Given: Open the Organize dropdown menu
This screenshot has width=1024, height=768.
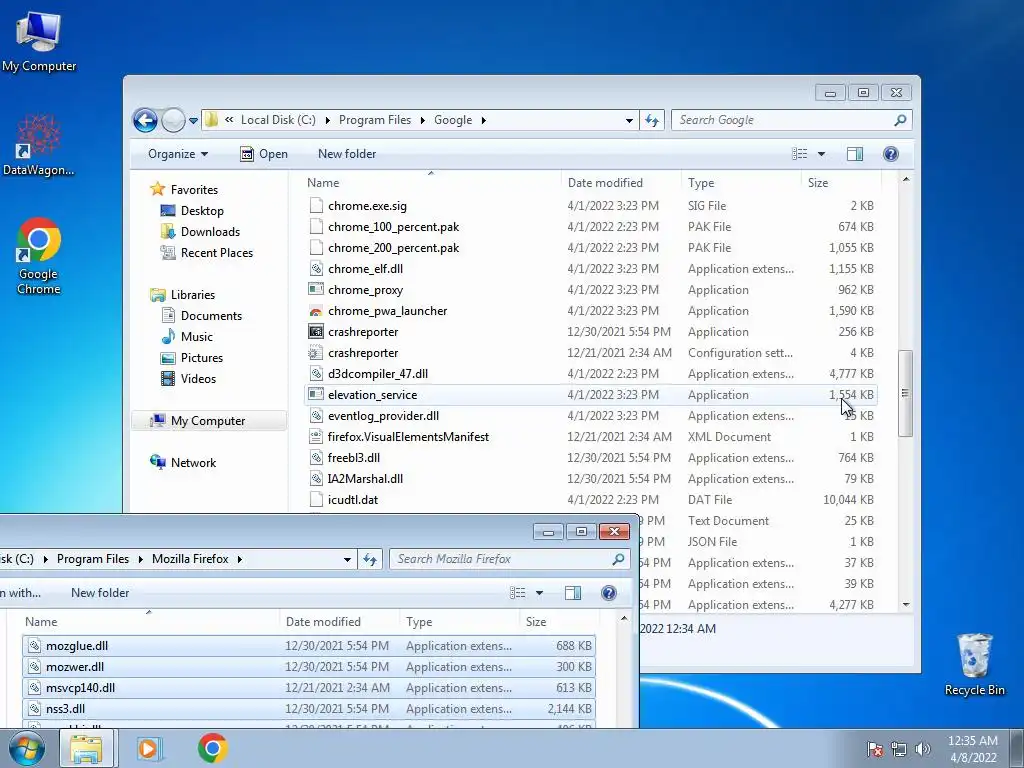Looking at the screenshot, I should 178,154.
